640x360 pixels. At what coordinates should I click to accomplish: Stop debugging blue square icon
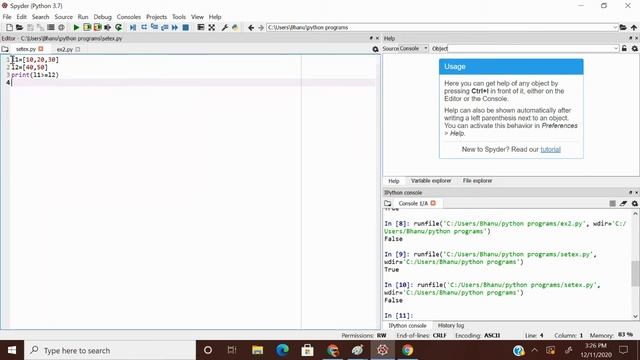pyautogui.click(x=185, y=27)
